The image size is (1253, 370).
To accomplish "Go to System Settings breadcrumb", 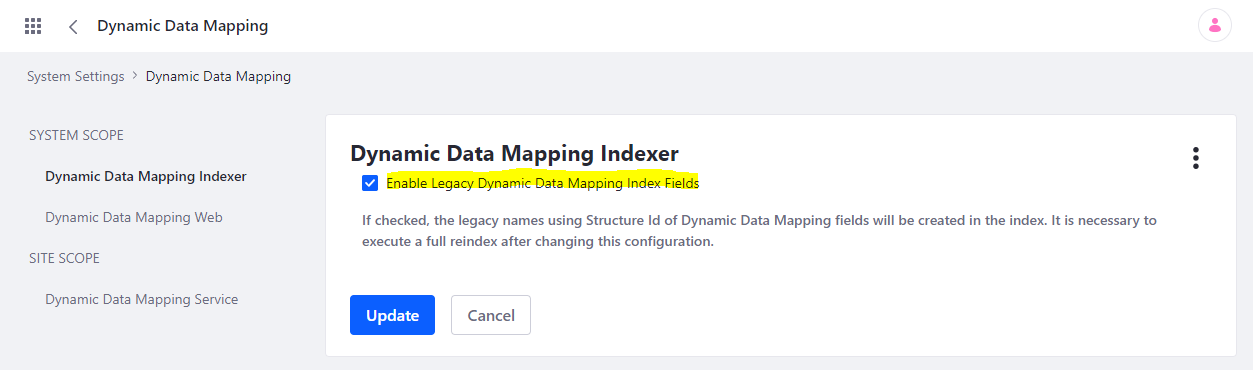I will coord(76,76).
